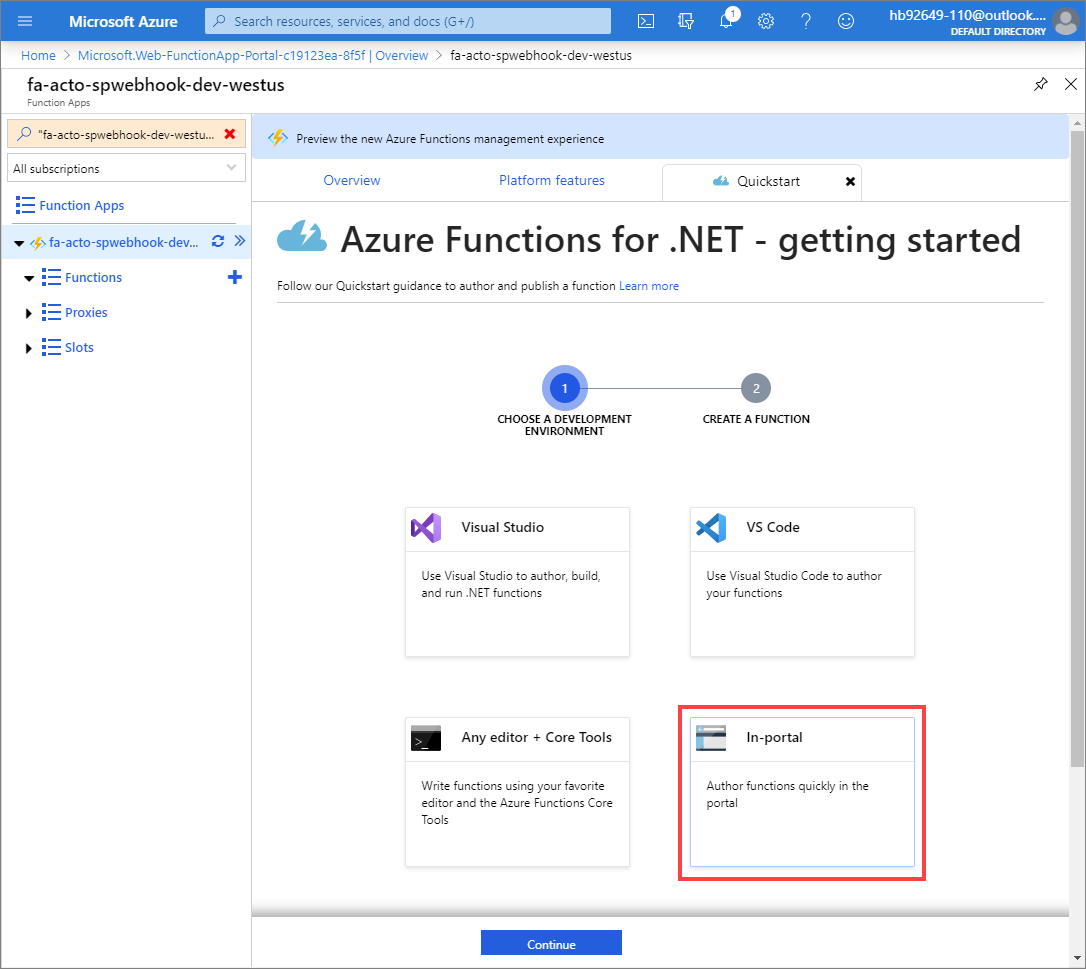Close the Quickstart tab
This screenshot has height=969, width=1086.
coord(850,181)
